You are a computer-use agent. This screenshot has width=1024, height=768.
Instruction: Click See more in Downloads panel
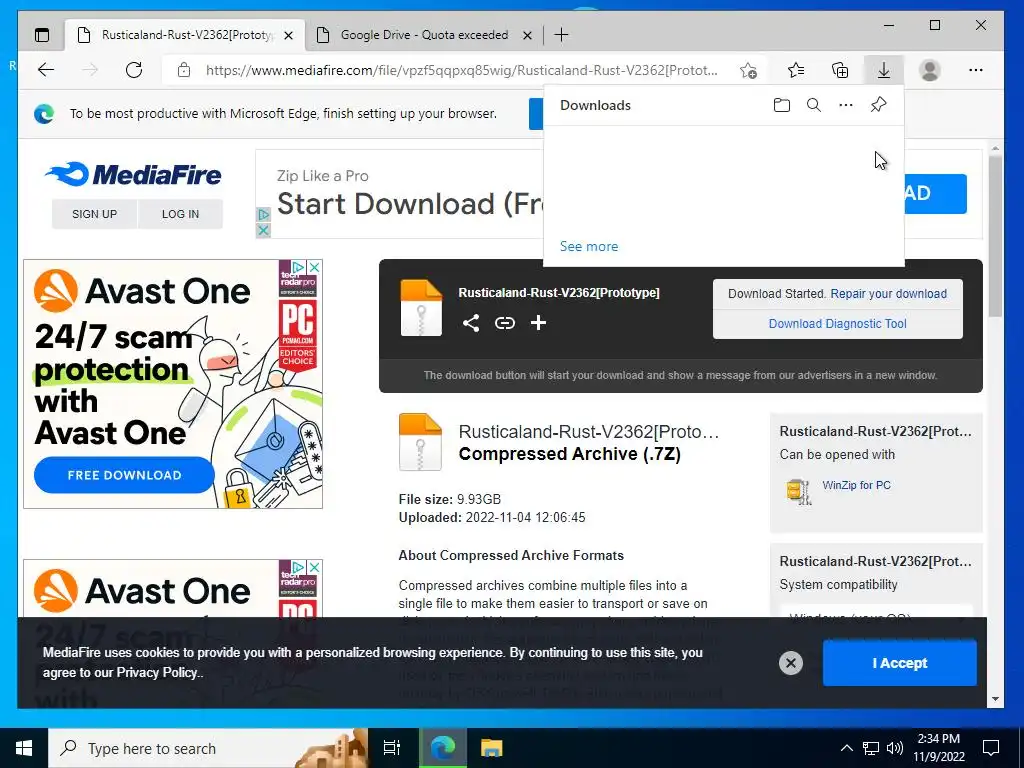pyautogui.click(x=589, y=246)
